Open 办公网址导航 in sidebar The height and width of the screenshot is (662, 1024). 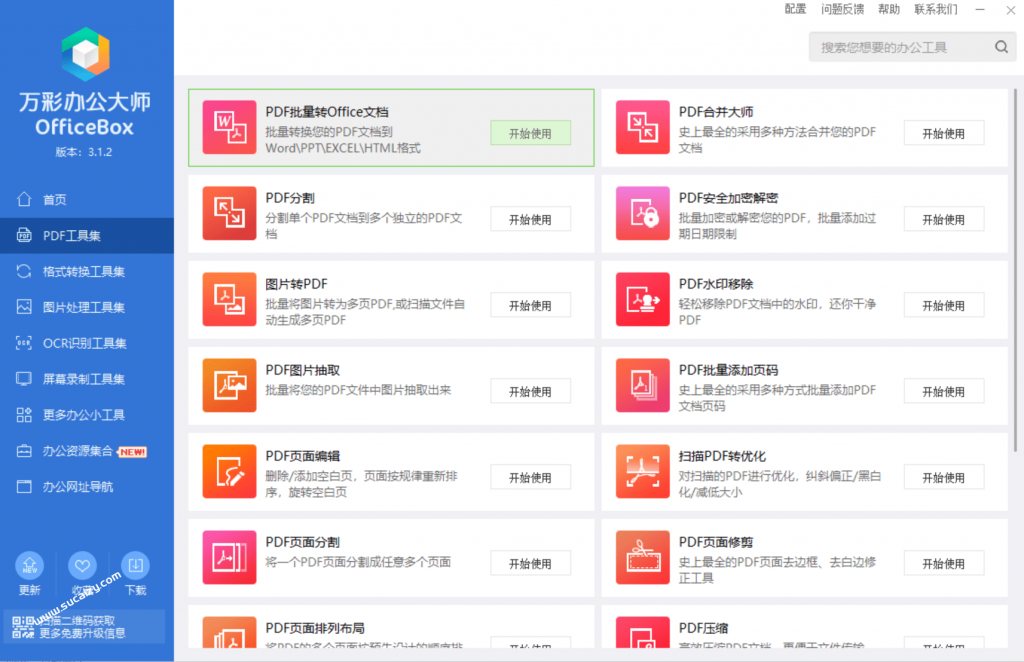[87, 487]
